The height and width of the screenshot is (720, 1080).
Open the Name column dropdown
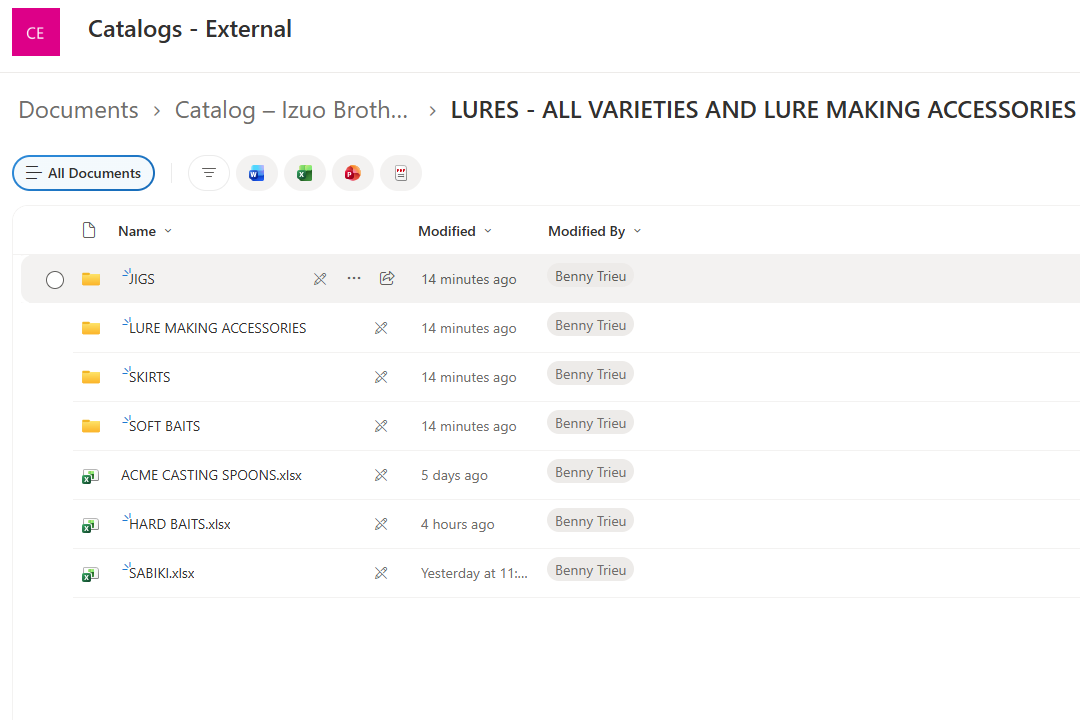pos(145,231)
